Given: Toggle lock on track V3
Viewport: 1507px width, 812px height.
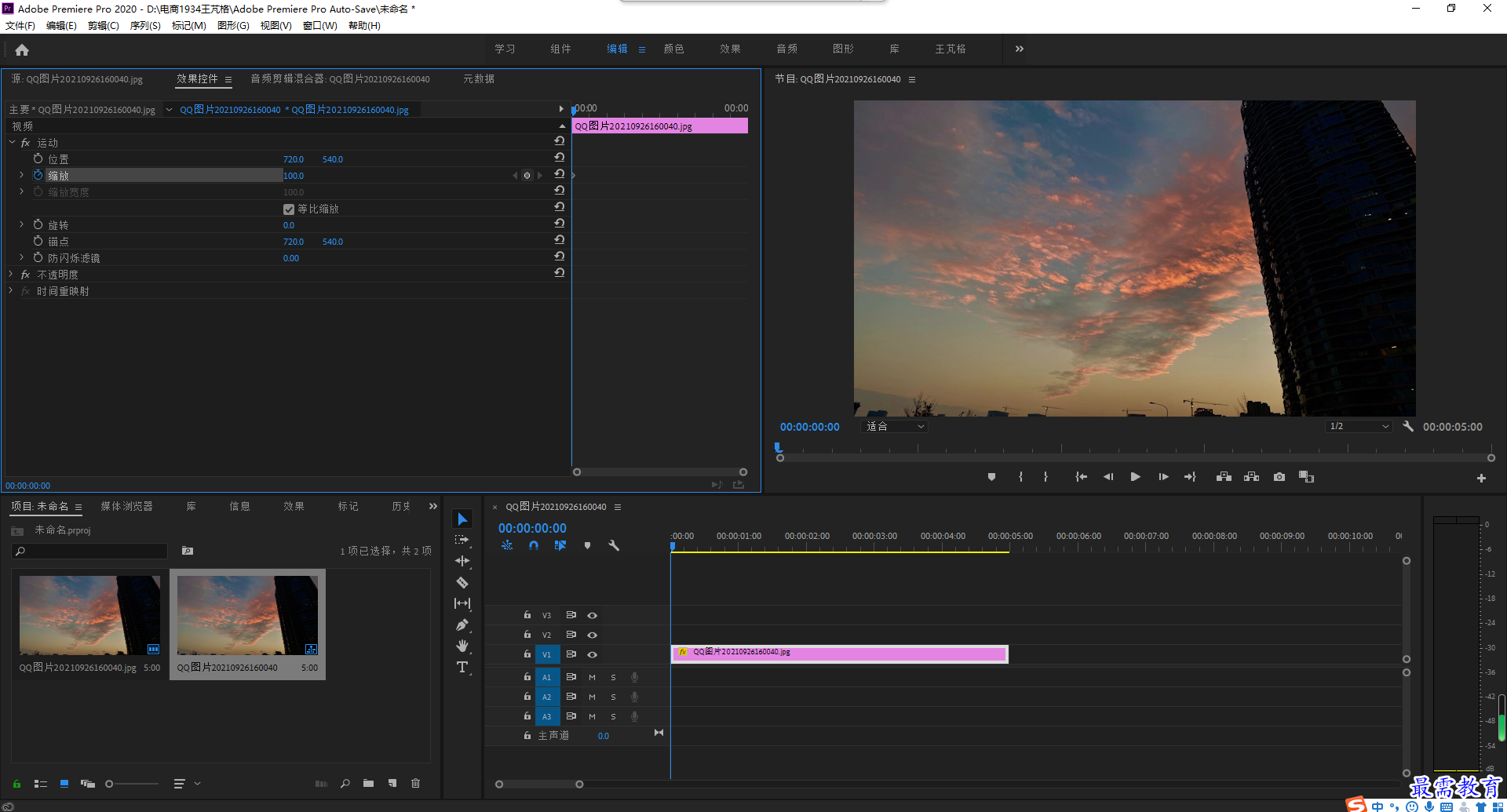Looking at the screenshot, I should click(527, 615).
